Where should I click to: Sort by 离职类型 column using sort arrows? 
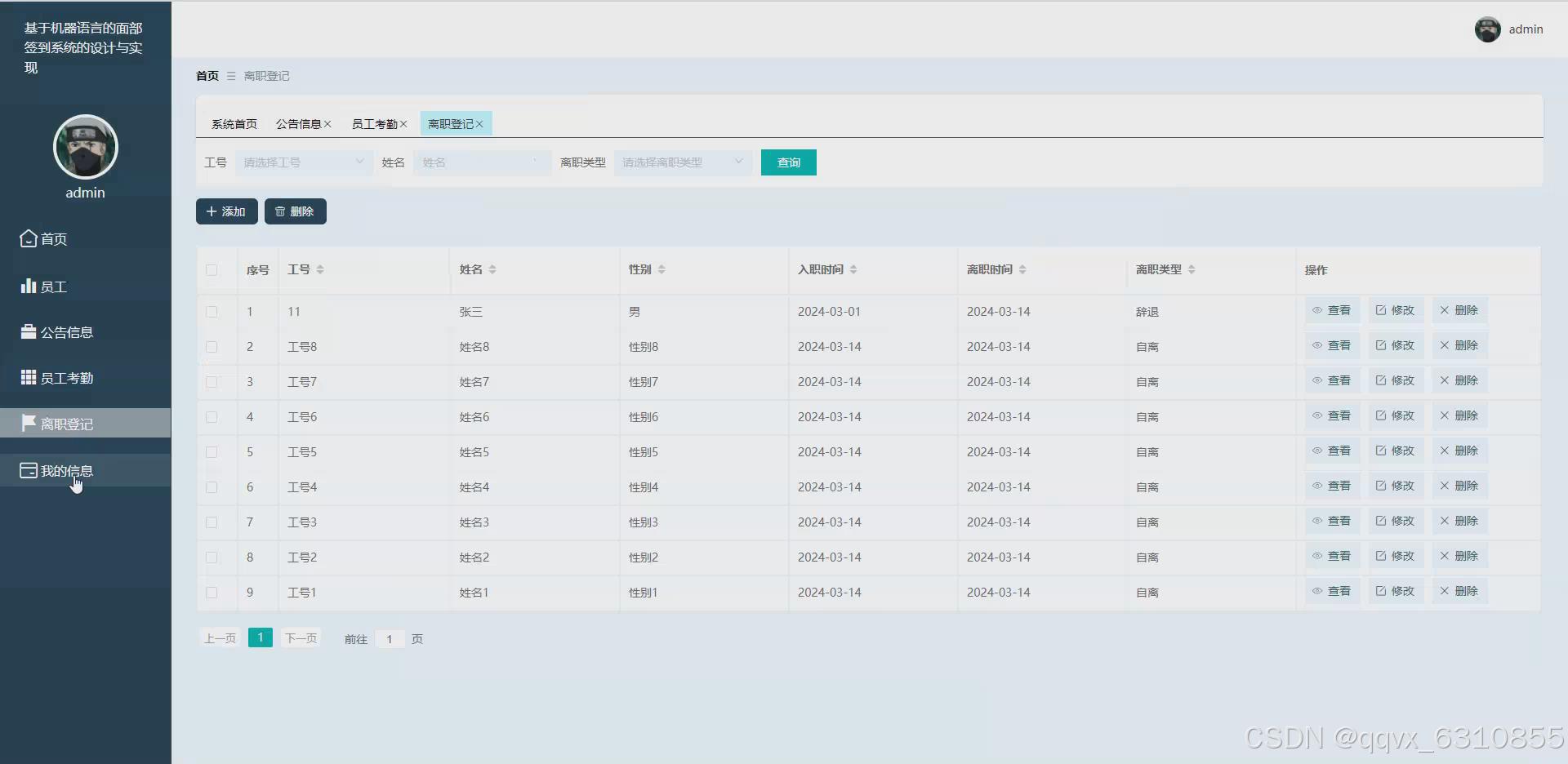point(1192,269)
